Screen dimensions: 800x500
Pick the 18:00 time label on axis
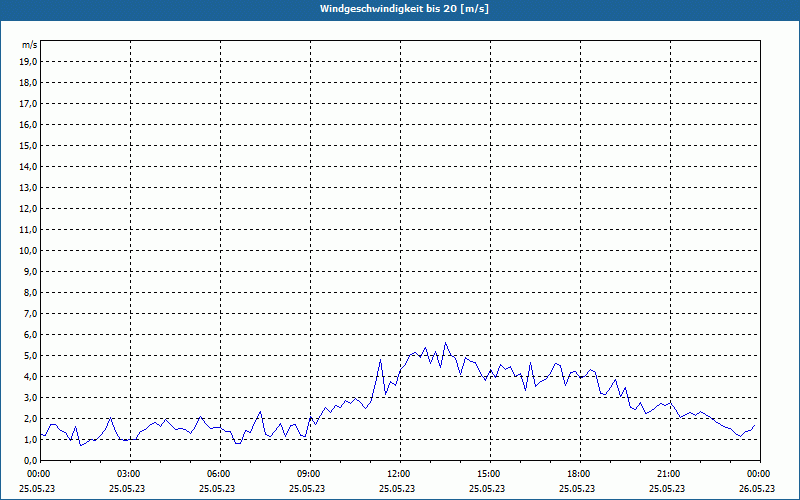(x=578, y=474)
